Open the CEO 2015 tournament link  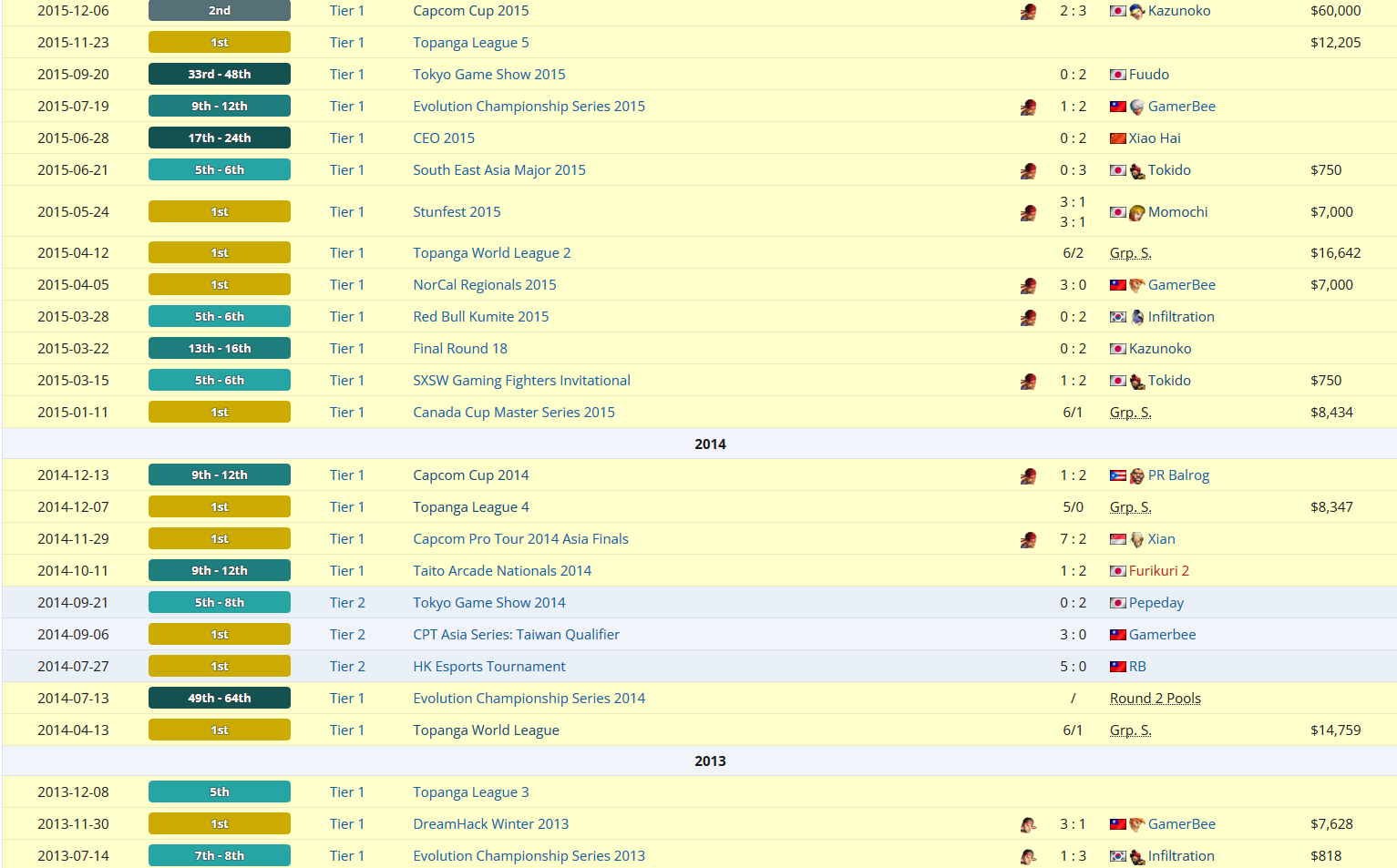coord(444,138)
